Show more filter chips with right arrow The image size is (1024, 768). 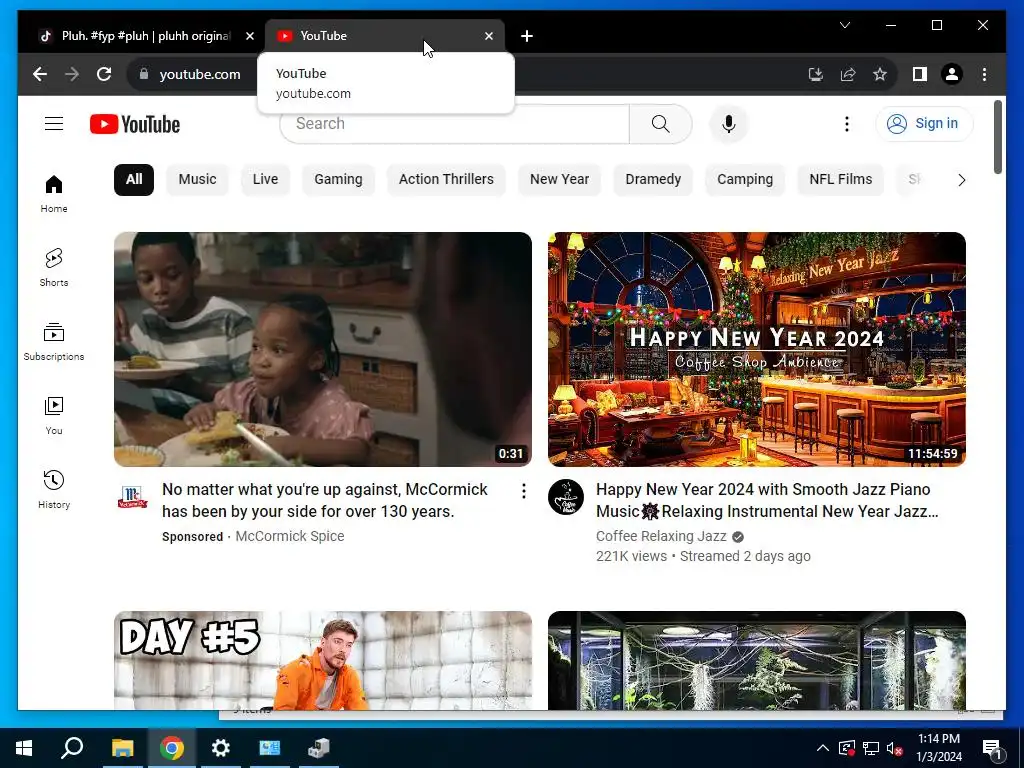[961, 180]
